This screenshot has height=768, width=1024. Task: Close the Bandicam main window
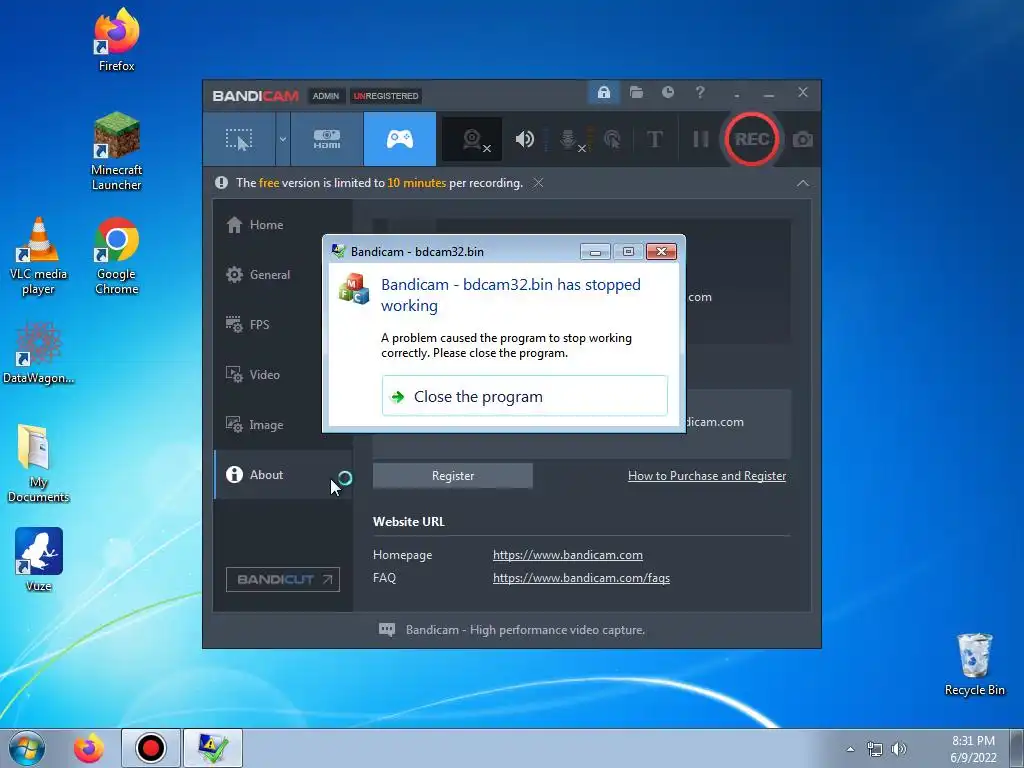[x=803, y=92]
